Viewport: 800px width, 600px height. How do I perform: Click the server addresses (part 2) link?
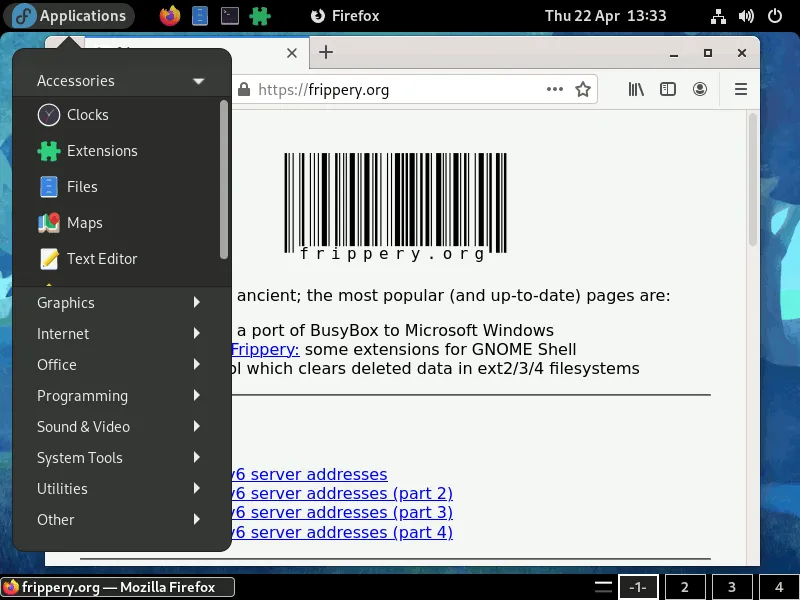click(340, 493)
